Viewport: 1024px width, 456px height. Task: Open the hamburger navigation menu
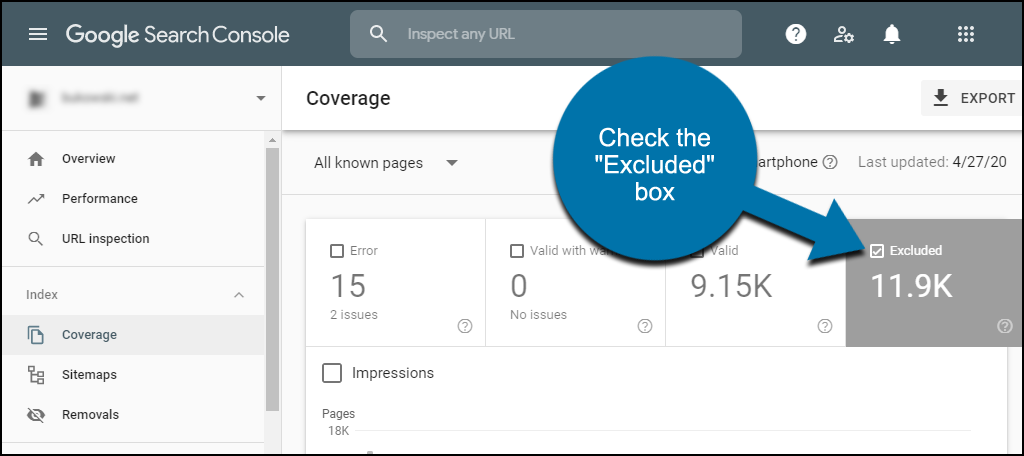(39, 34)
